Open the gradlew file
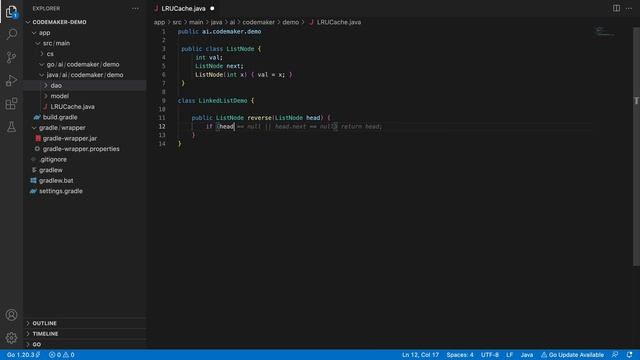Screen dimensions: 640x360 [x=51, y=170]
